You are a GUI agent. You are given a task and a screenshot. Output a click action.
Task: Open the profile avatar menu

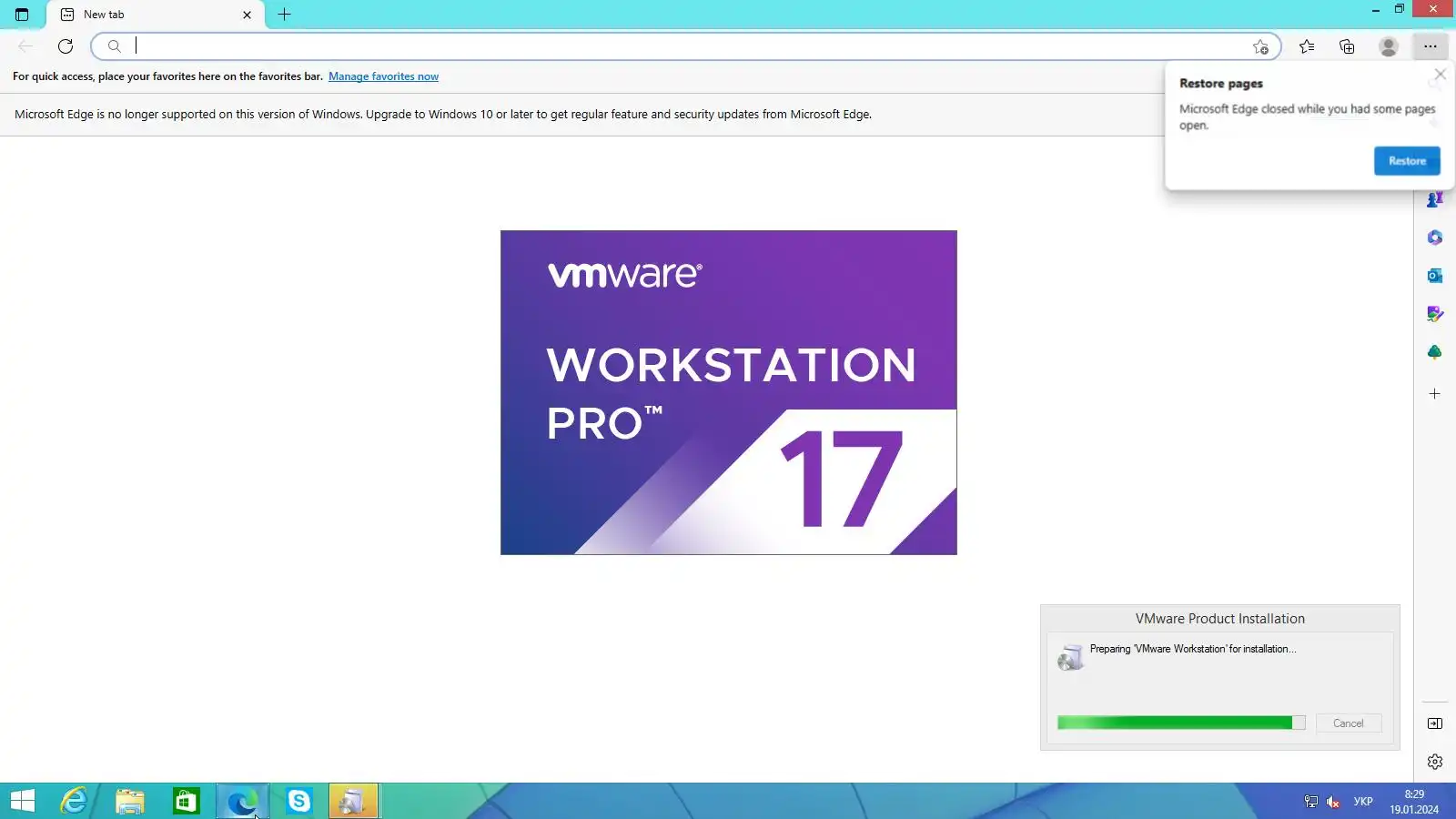(x=1389, y=46)
